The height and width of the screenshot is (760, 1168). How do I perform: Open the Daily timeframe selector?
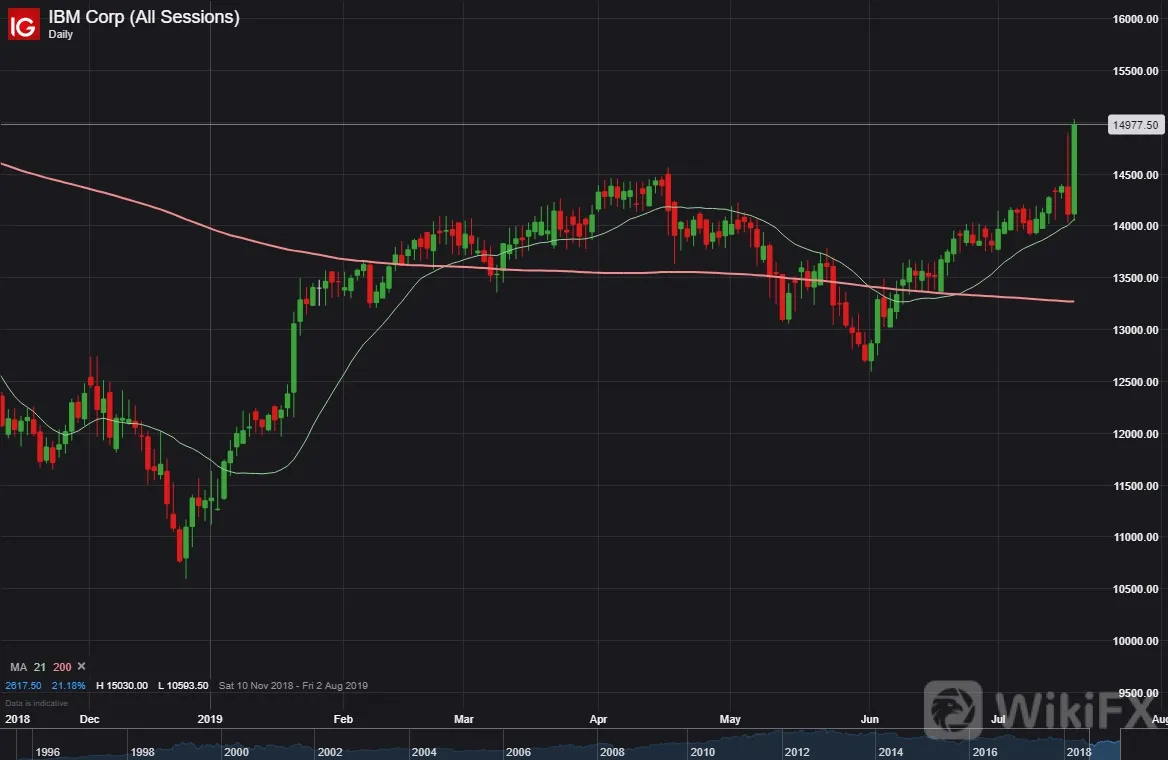coord(60,34)
